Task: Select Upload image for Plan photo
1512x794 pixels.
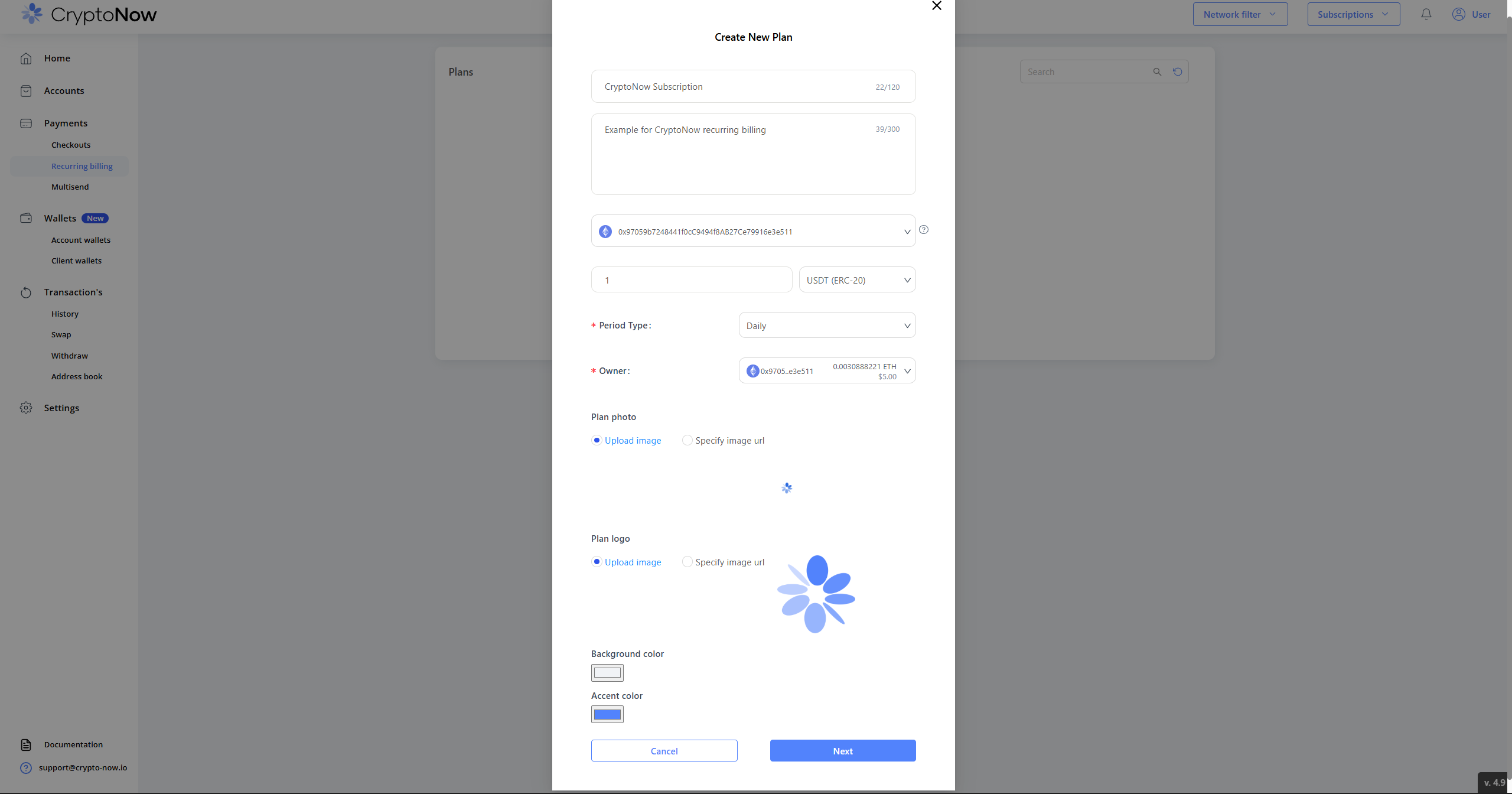Action: [627, 441]
